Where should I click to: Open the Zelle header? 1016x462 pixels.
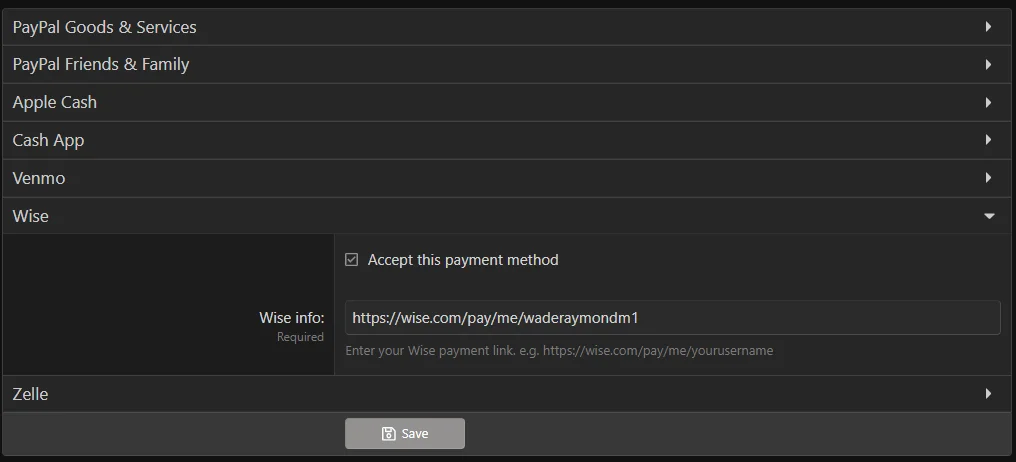pos(508,394)
